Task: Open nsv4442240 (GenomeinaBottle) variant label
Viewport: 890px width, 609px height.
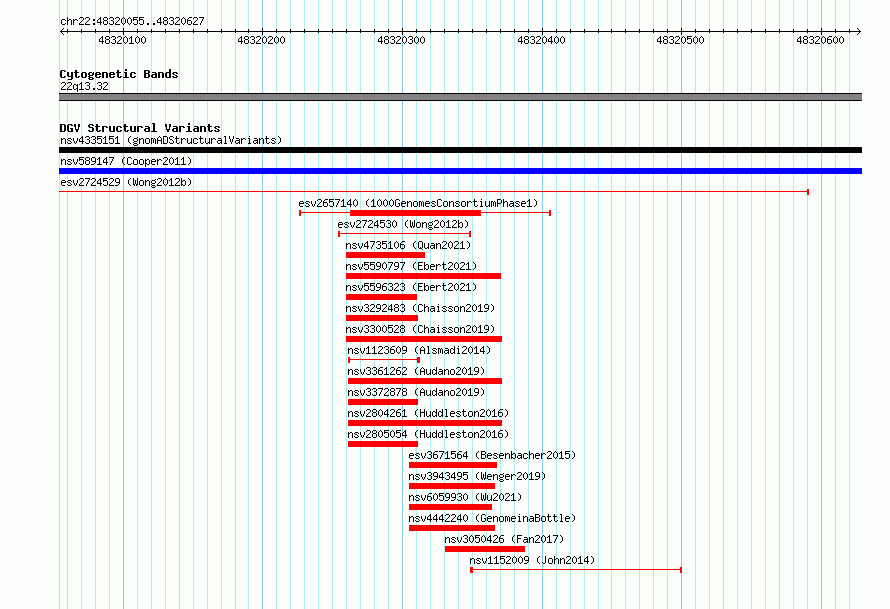Action: pos(492,518)
